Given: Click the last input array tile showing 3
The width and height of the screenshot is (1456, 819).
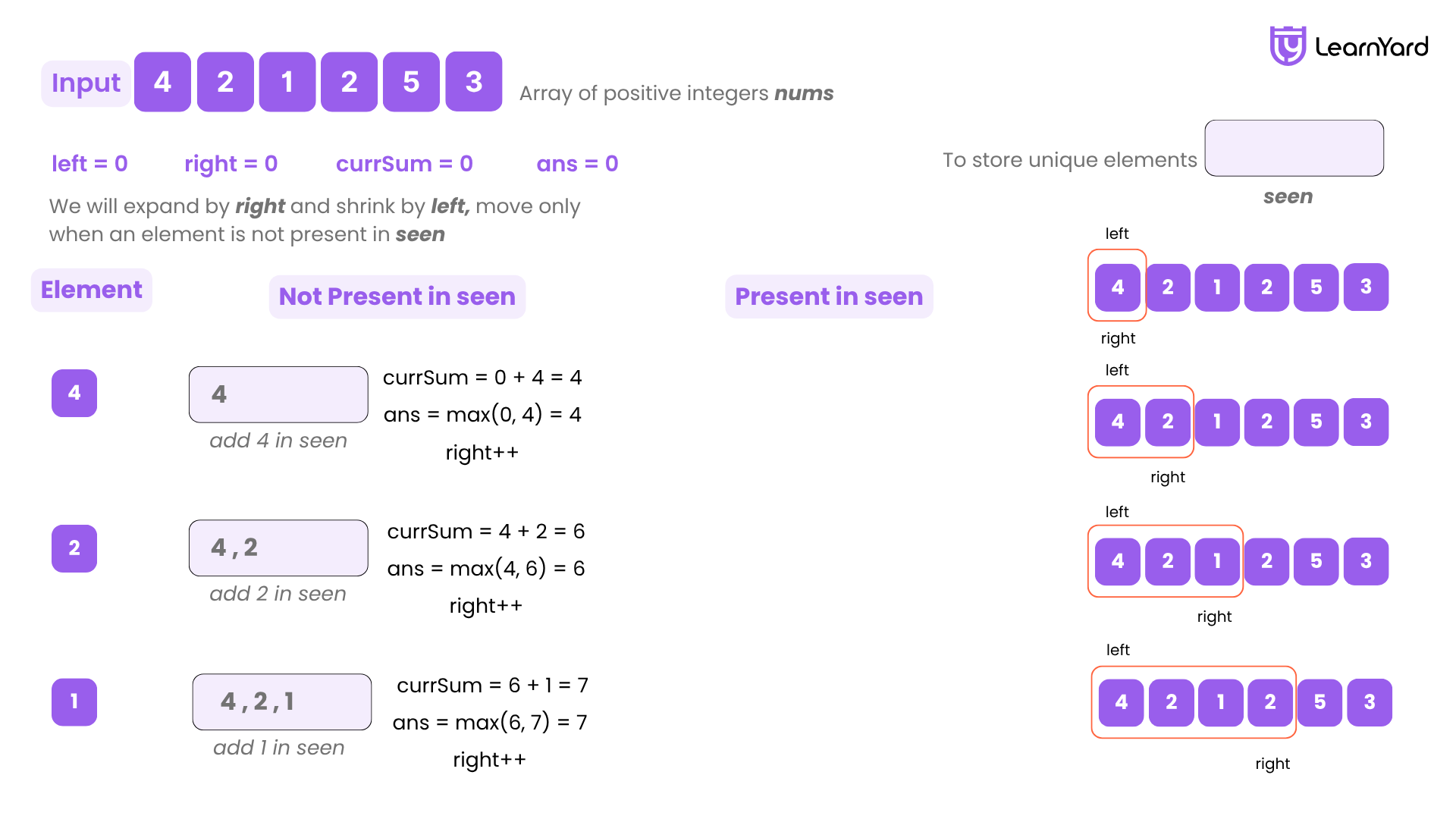Looking at the screenshot, I should click(474, 82).
